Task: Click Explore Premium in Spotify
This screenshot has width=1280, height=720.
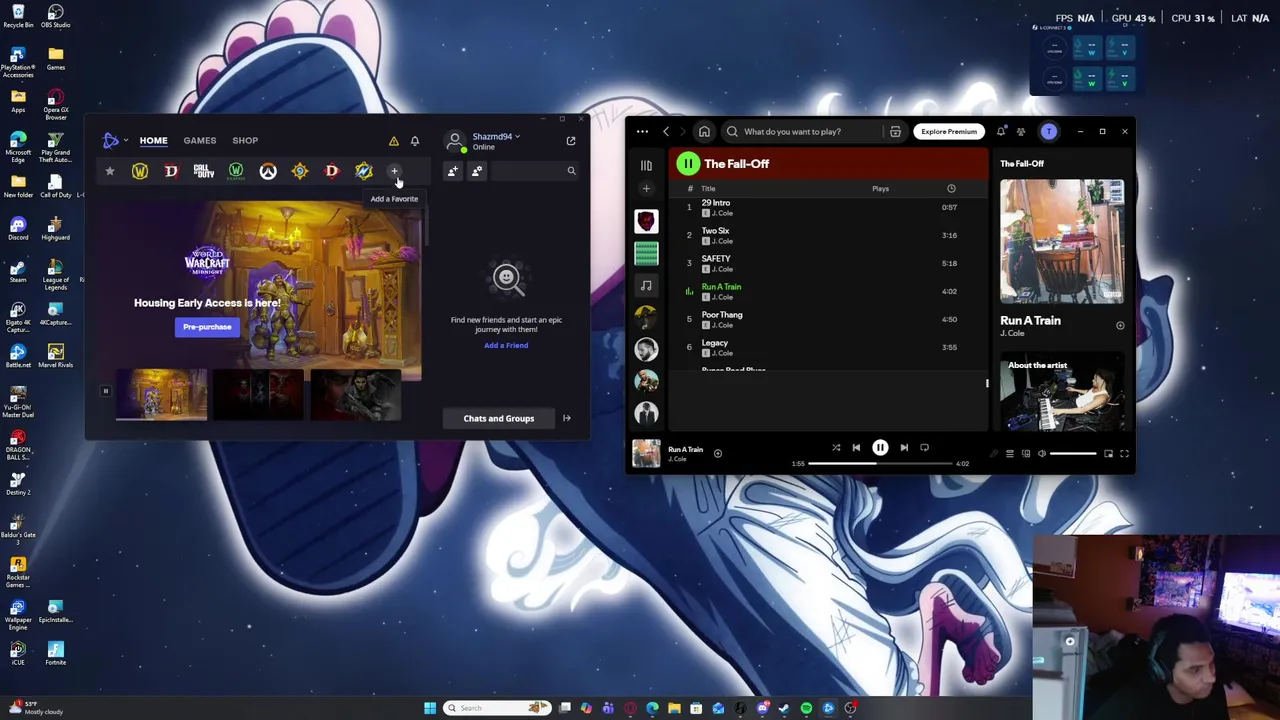Action: point(949,131)
